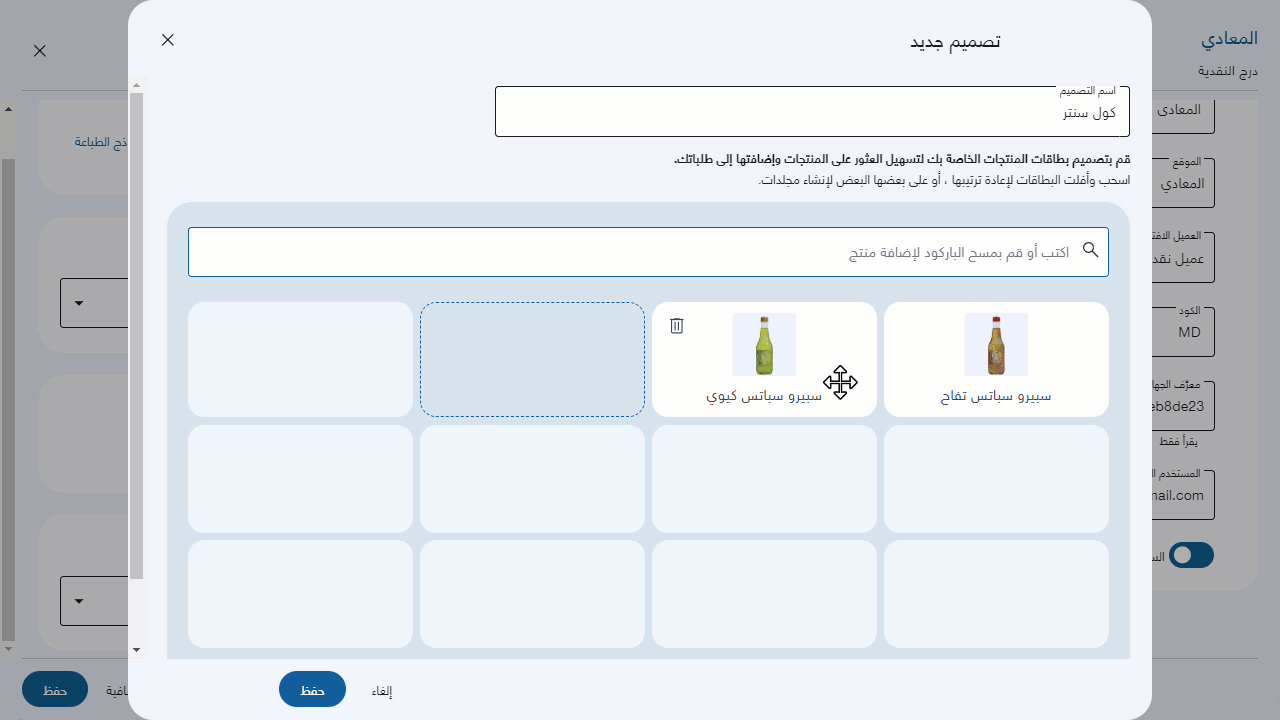Click the background field ending in mail.com
The image size is (1280, 720).
(1183, 495)
